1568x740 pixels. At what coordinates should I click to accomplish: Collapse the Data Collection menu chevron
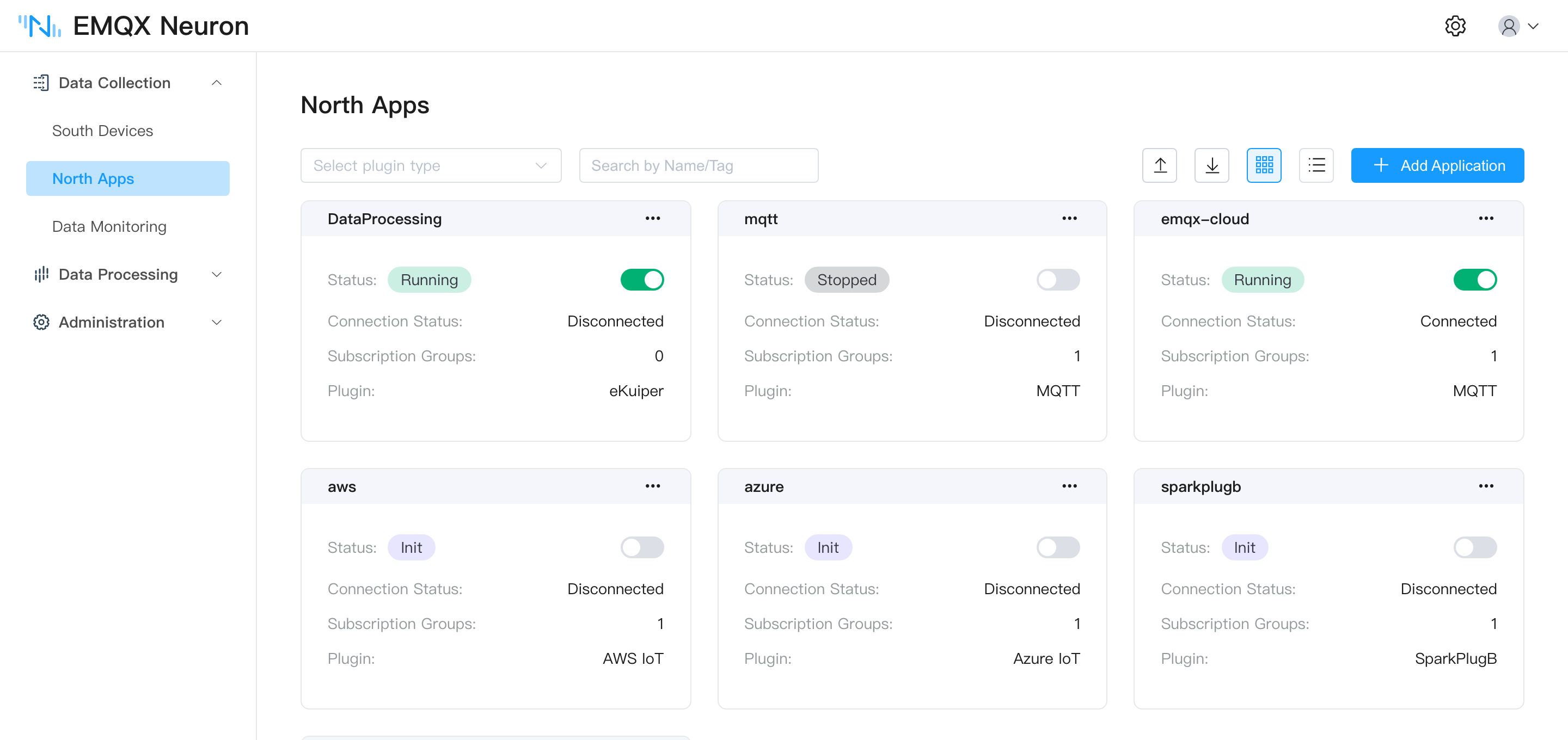click(217, 83)
